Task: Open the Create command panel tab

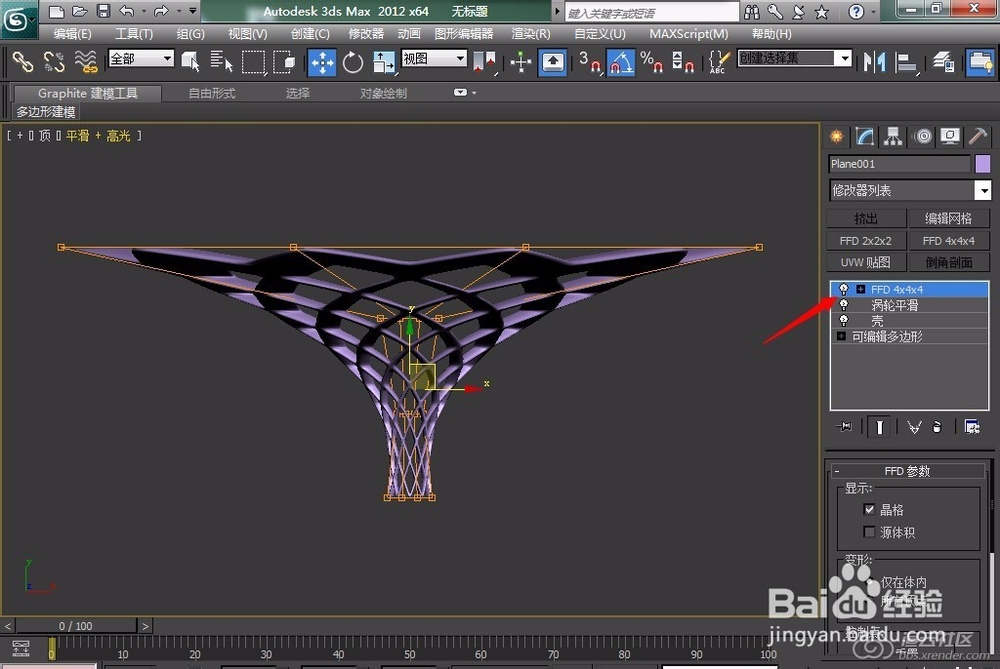Action: (836, 136)
